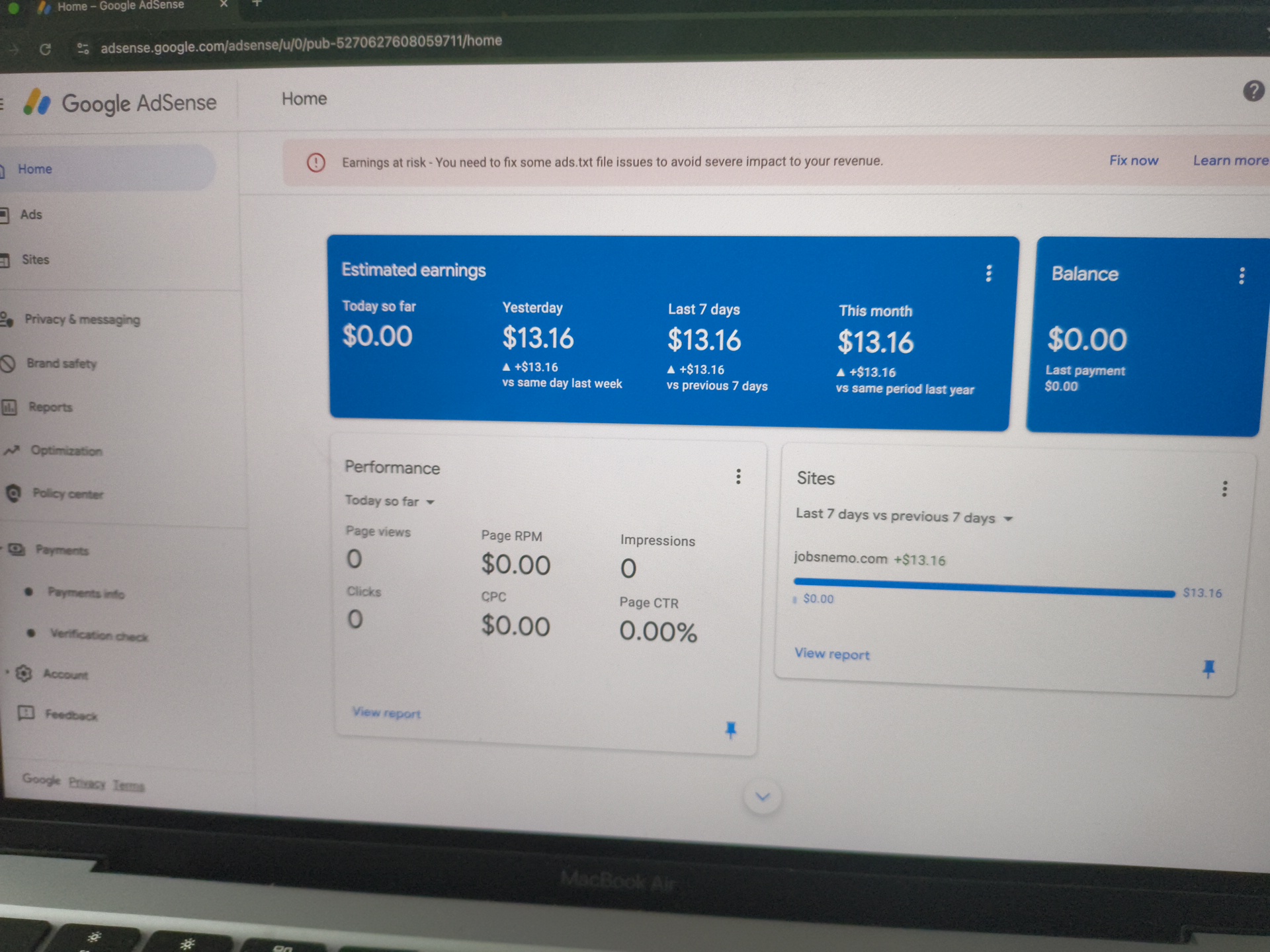
Task: Pin the Sites card
Action: tap(1208, 669)
